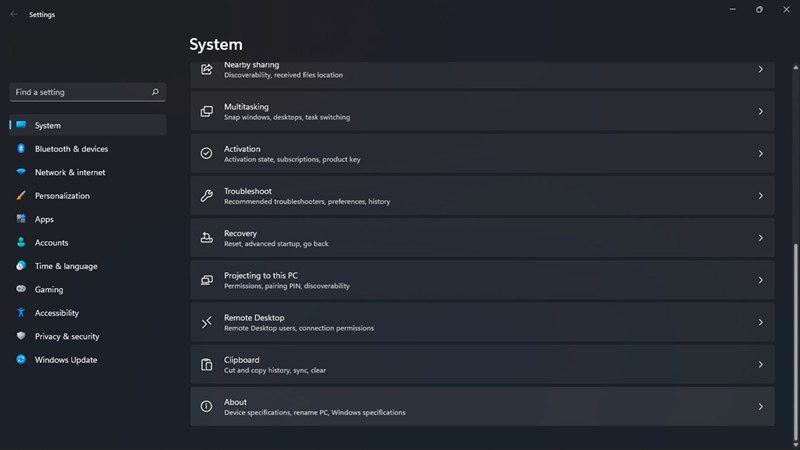This screenshot has width=800, height=450.
Task: Click the Multitasking windows icon
Action: point(206,111)
